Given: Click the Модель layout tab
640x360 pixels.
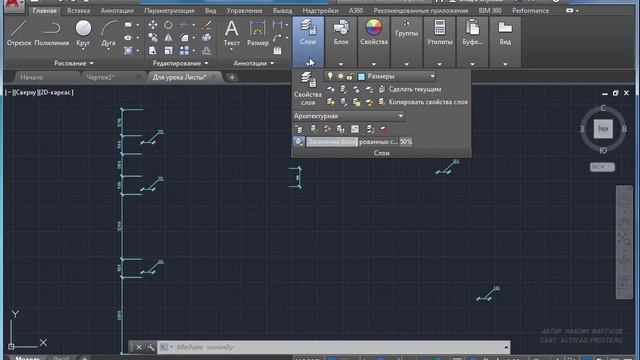Looking at the screenshot, I should click(x=28, y=358).
